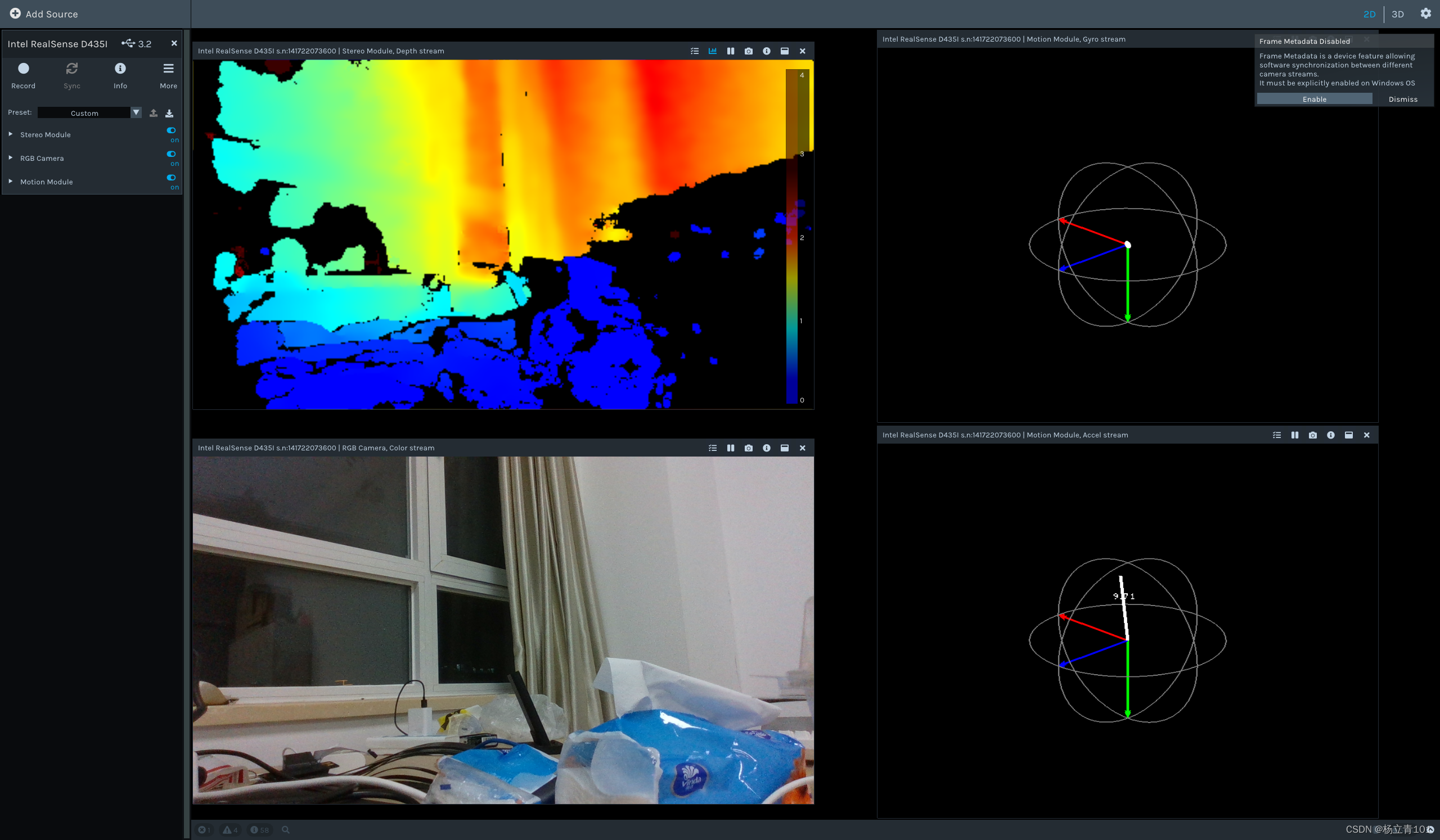
Task: Dismiss the Frame Metadata notification
Action: pos(1402,100)
